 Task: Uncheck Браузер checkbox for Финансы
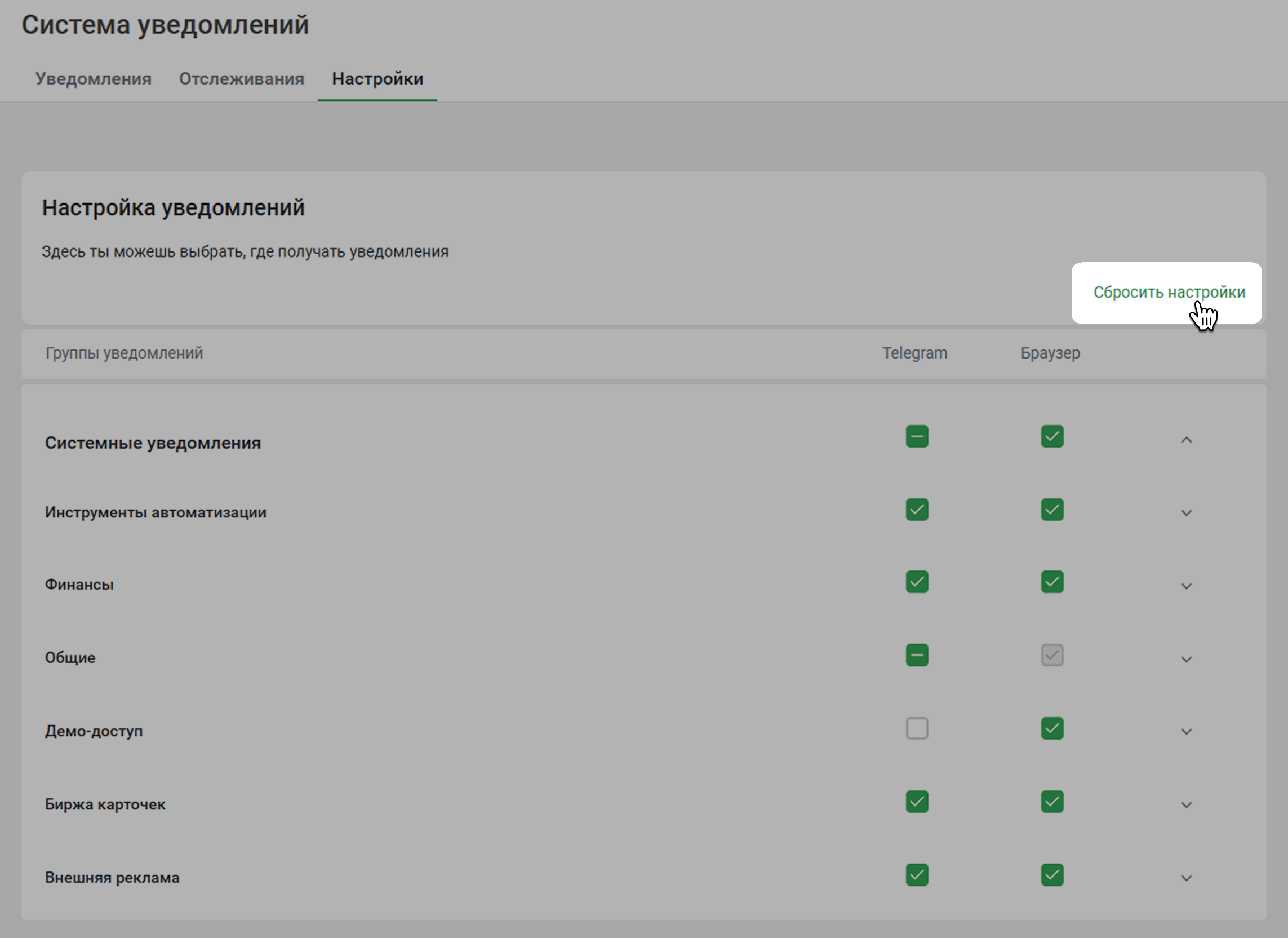(x=1052, y=582)
